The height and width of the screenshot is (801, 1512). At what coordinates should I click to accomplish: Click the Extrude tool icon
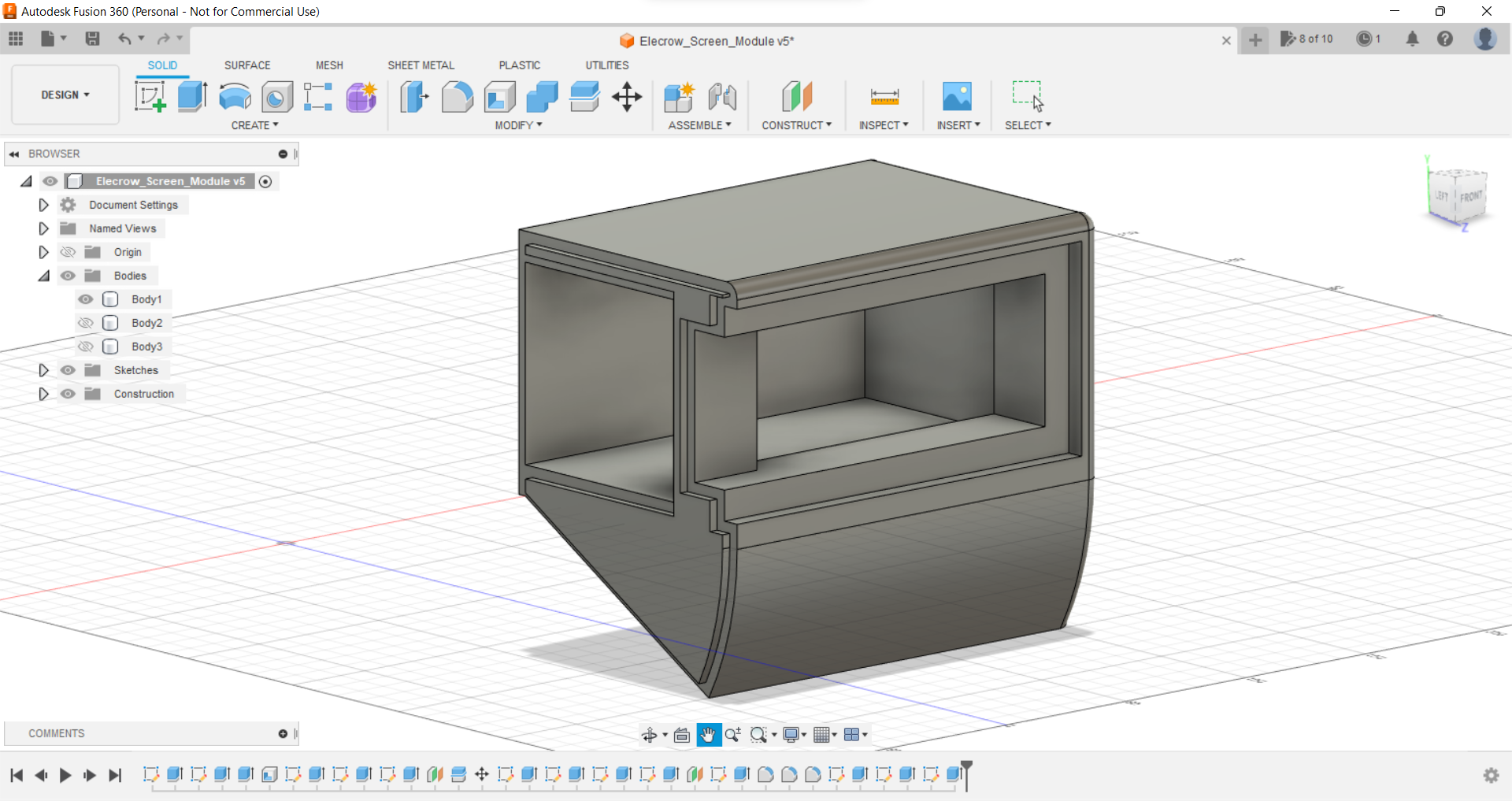click(x=192, y=97)
